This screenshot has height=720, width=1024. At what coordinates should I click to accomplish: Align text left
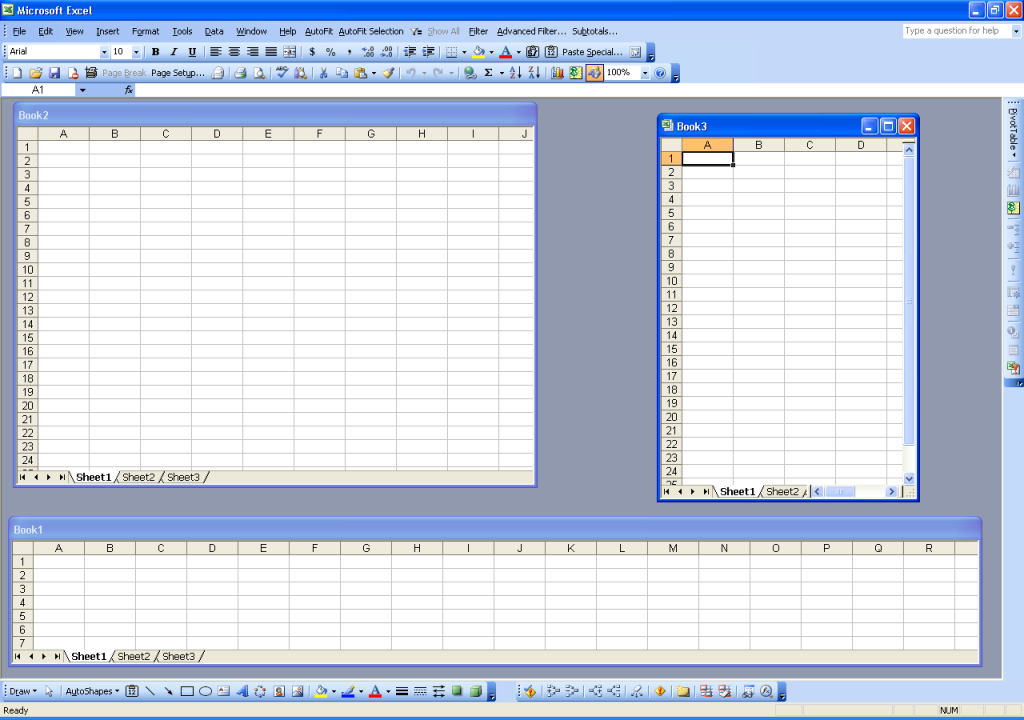point(216,52)
